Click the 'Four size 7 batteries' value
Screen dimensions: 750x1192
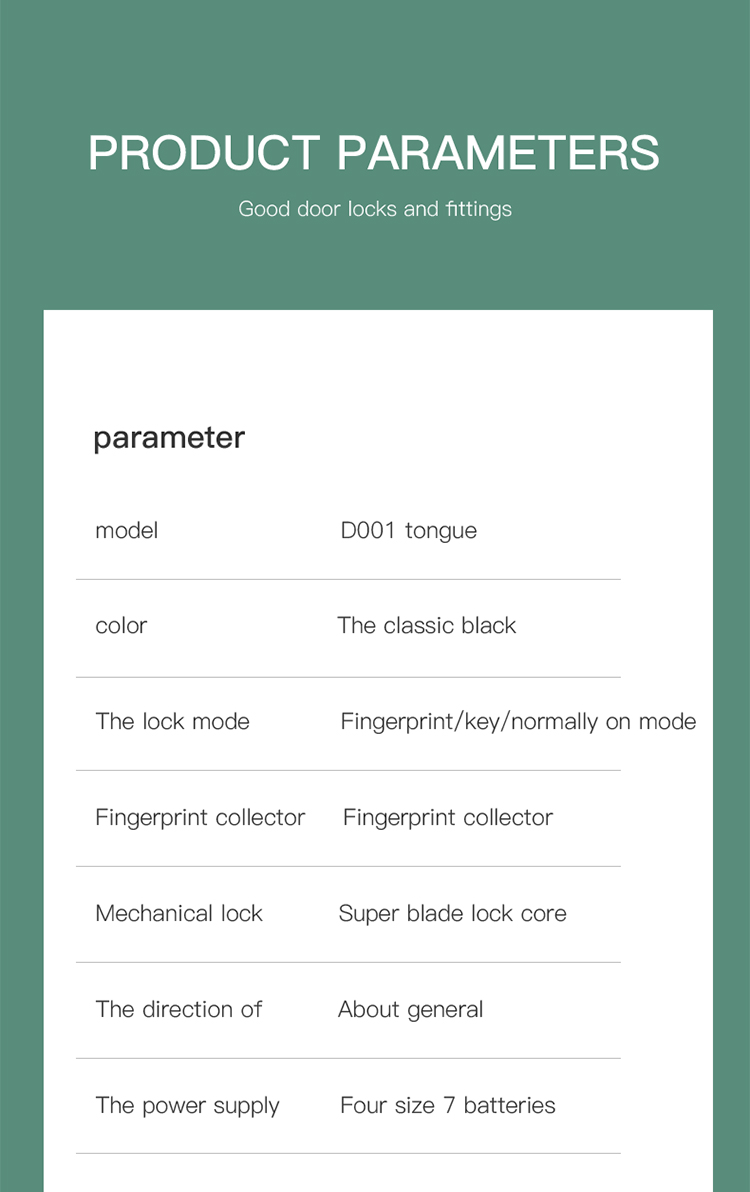pyautogui.click(x=448, y=1105)
